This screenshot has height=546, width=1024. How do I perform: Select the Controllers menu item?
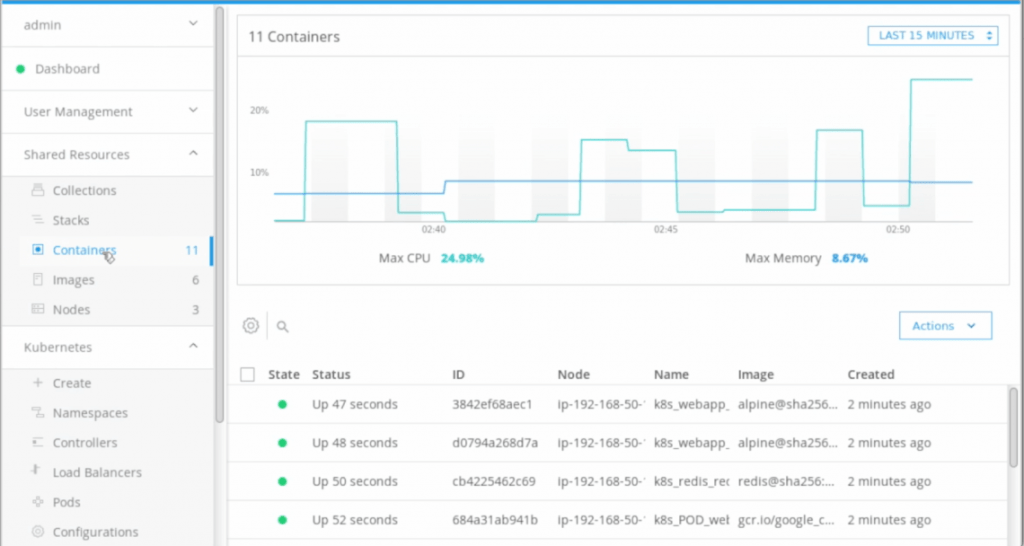pyautogui.click(x=85, y=443)
